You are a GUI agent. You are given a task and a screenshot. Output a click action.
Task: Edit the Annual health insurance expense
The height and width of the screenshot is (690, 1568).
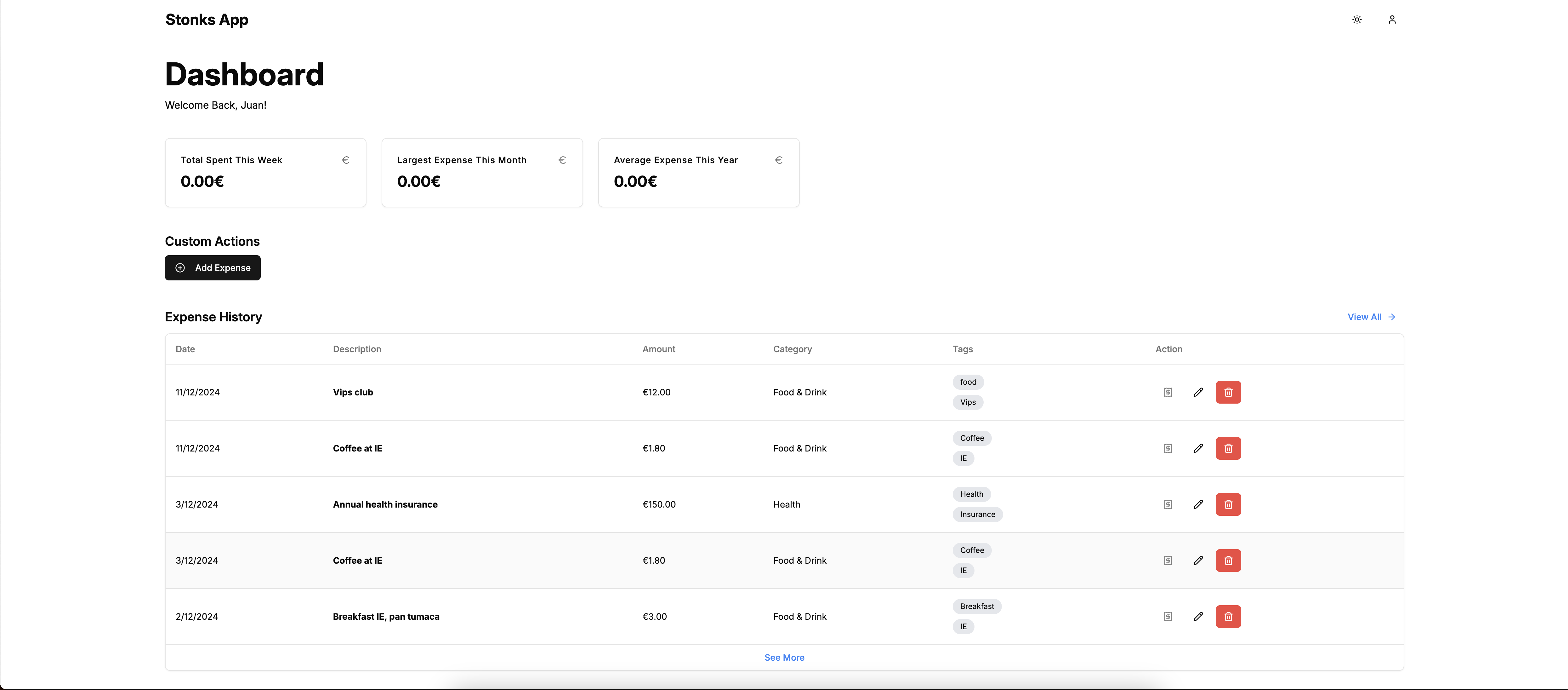(x=1198, y=504)
